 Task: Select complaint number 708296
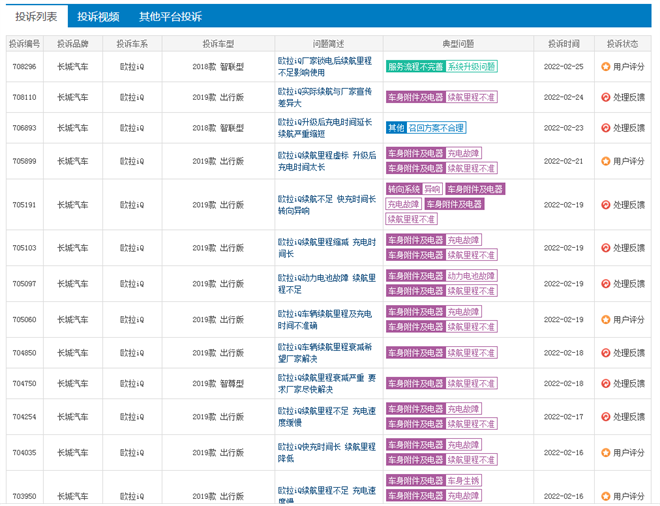[24, 67]
